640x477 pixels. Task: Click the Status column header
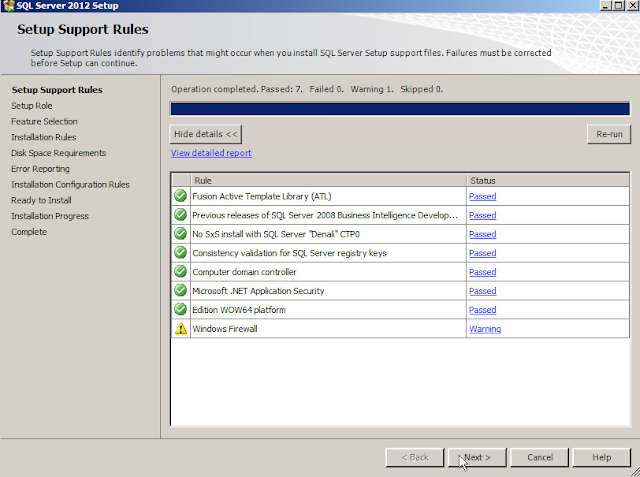548,180
